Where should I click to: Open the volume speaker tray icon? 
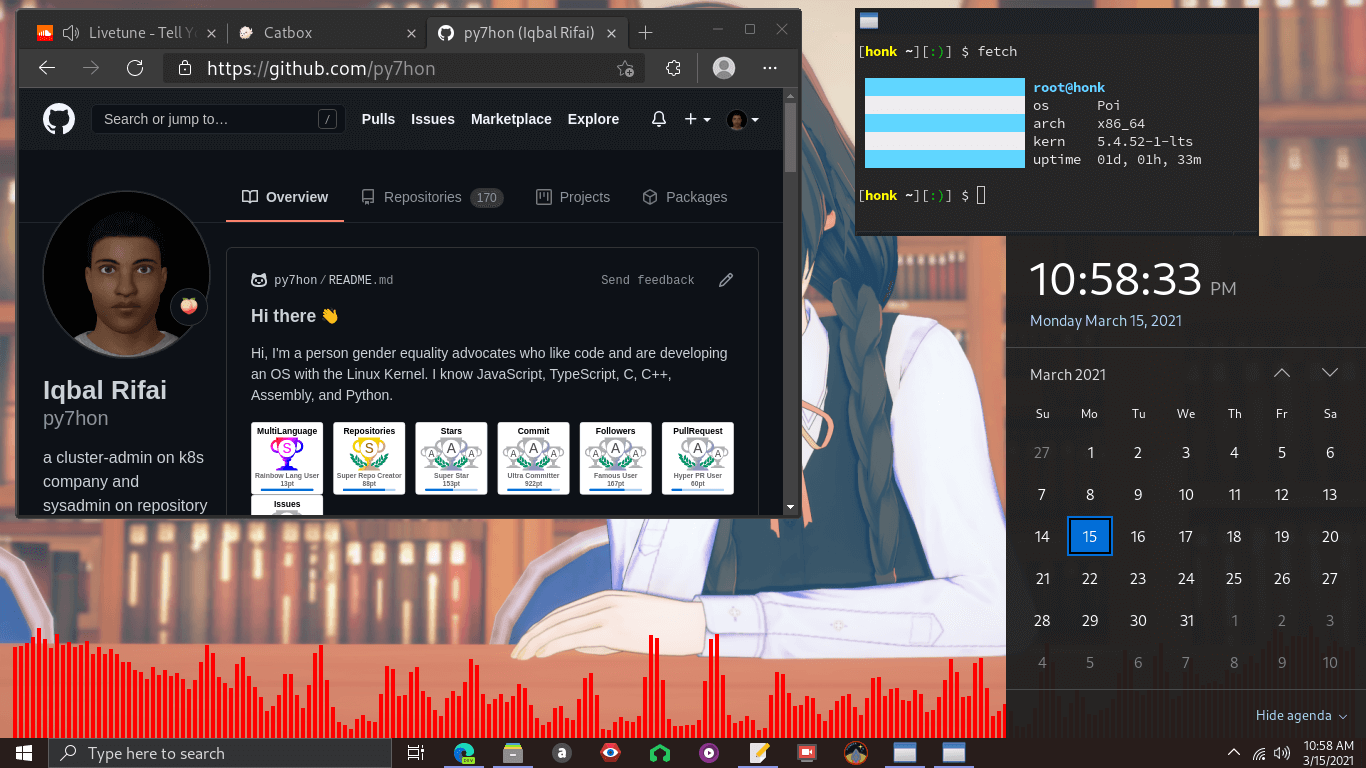point(1282,753)
